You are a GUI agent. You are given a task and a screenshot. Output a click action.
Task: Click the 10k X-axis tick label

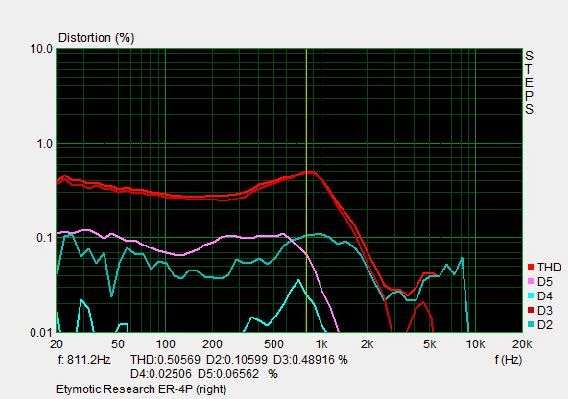point(475,344)
